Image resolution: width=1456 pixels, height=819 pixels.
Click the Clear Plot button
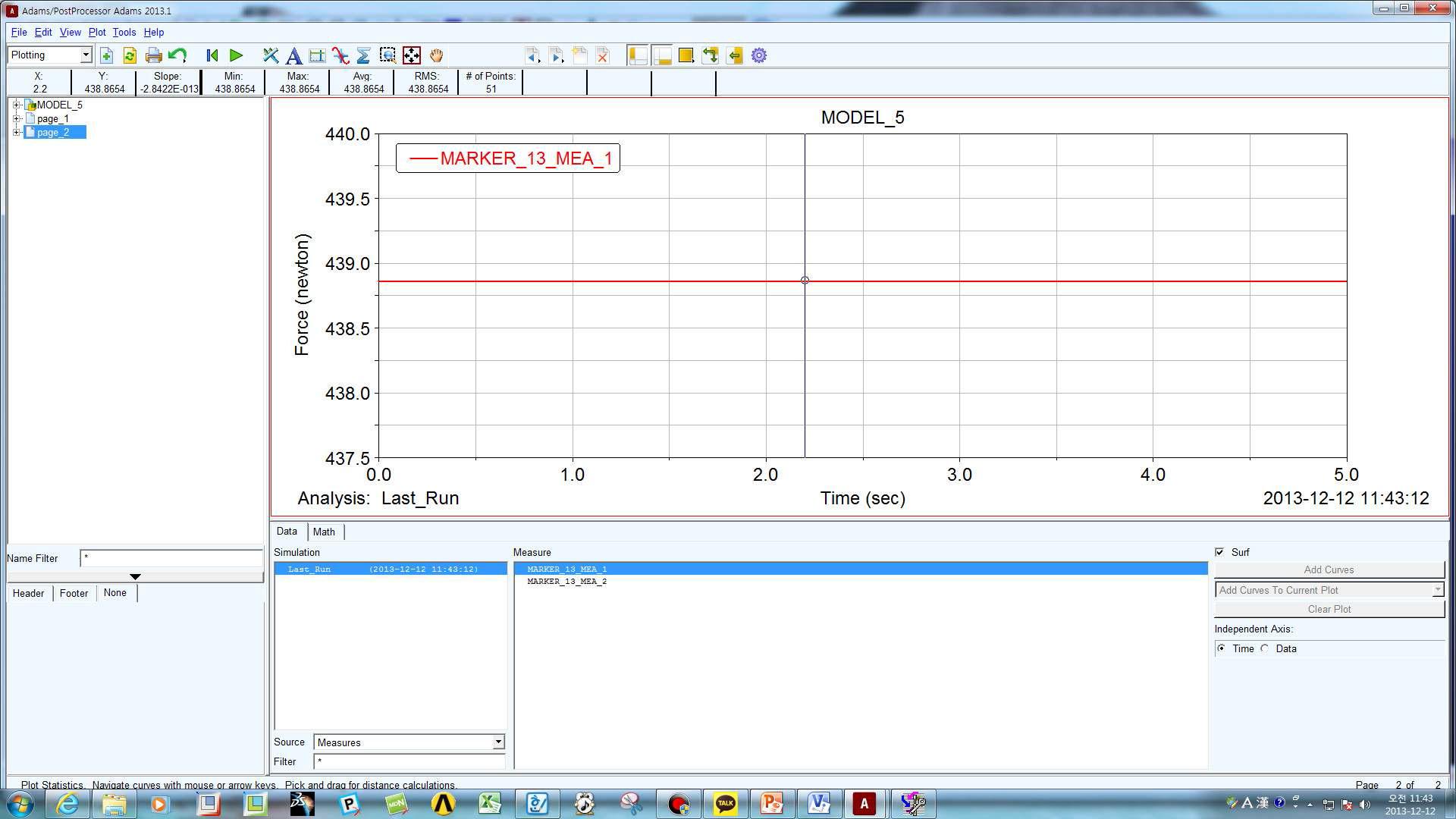pos(1328,608)
